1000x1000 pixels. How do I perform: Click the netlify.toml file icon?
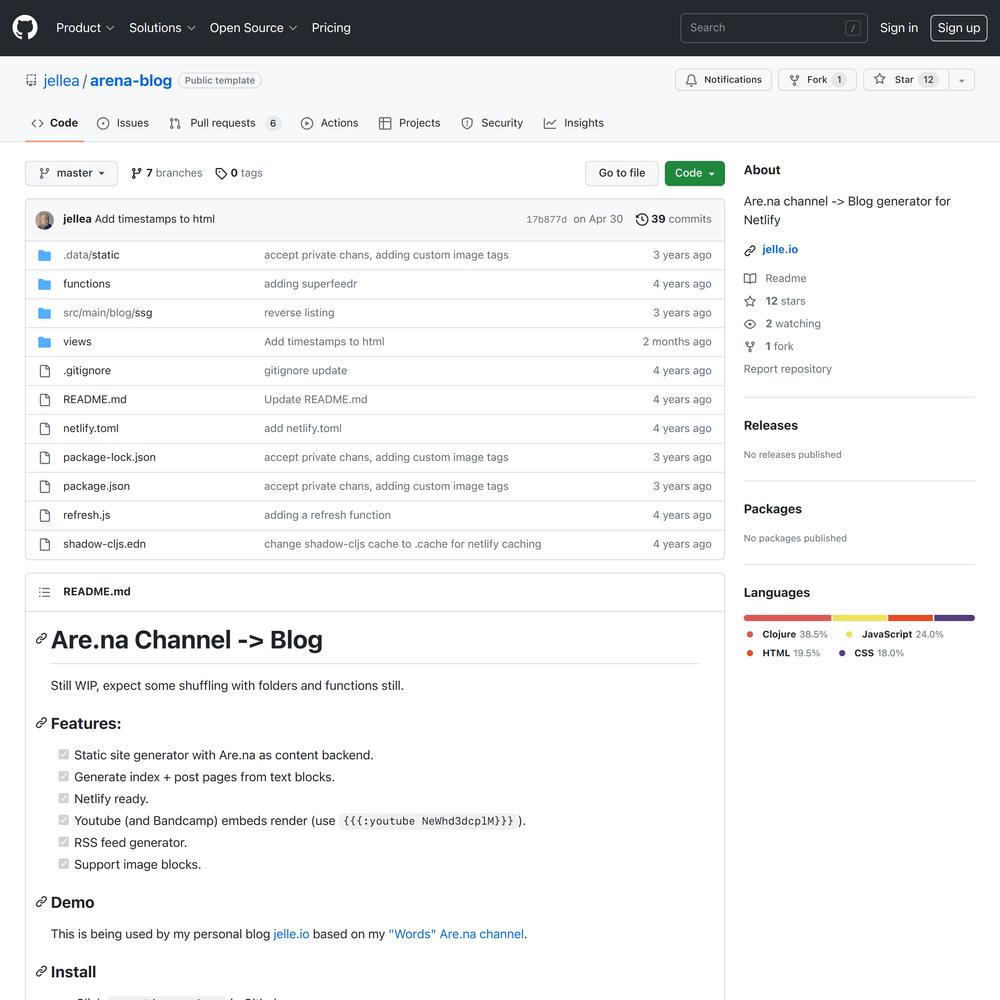pyautogui.click(x=45, y=429)
